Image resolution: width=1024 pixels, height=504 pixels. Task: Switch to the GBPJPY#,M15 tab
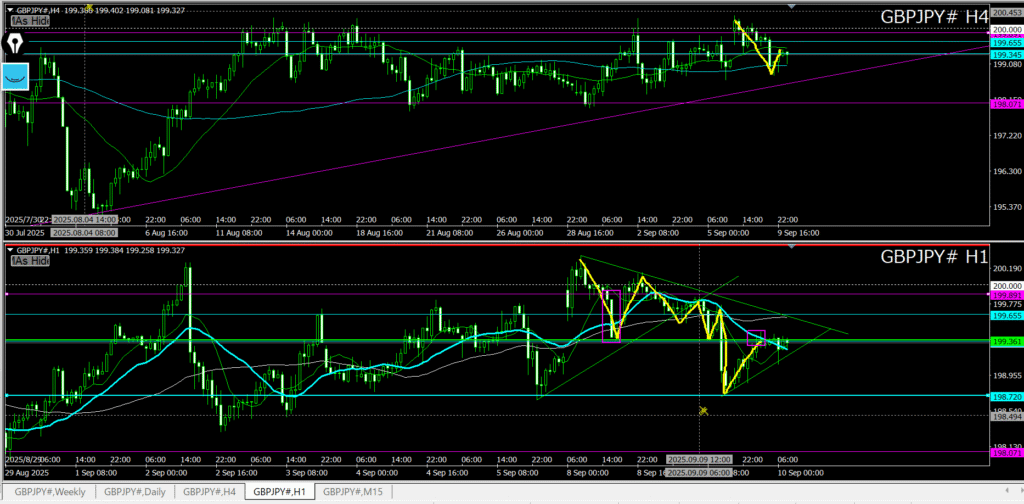(351, 492)
